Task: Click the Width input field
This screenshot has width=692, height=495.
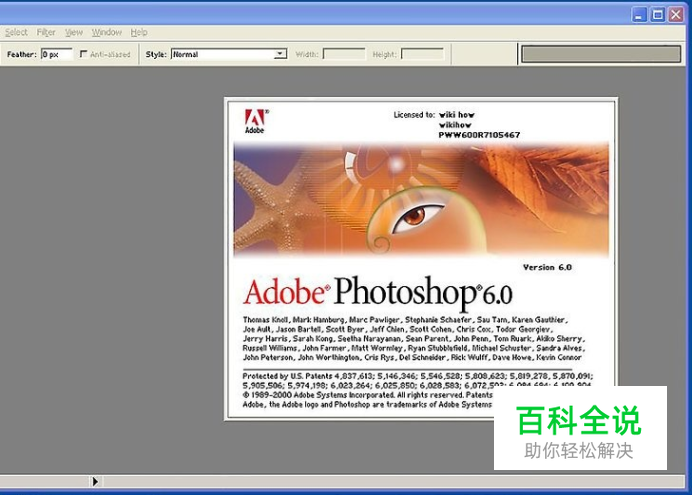Action: coord(344,54)
